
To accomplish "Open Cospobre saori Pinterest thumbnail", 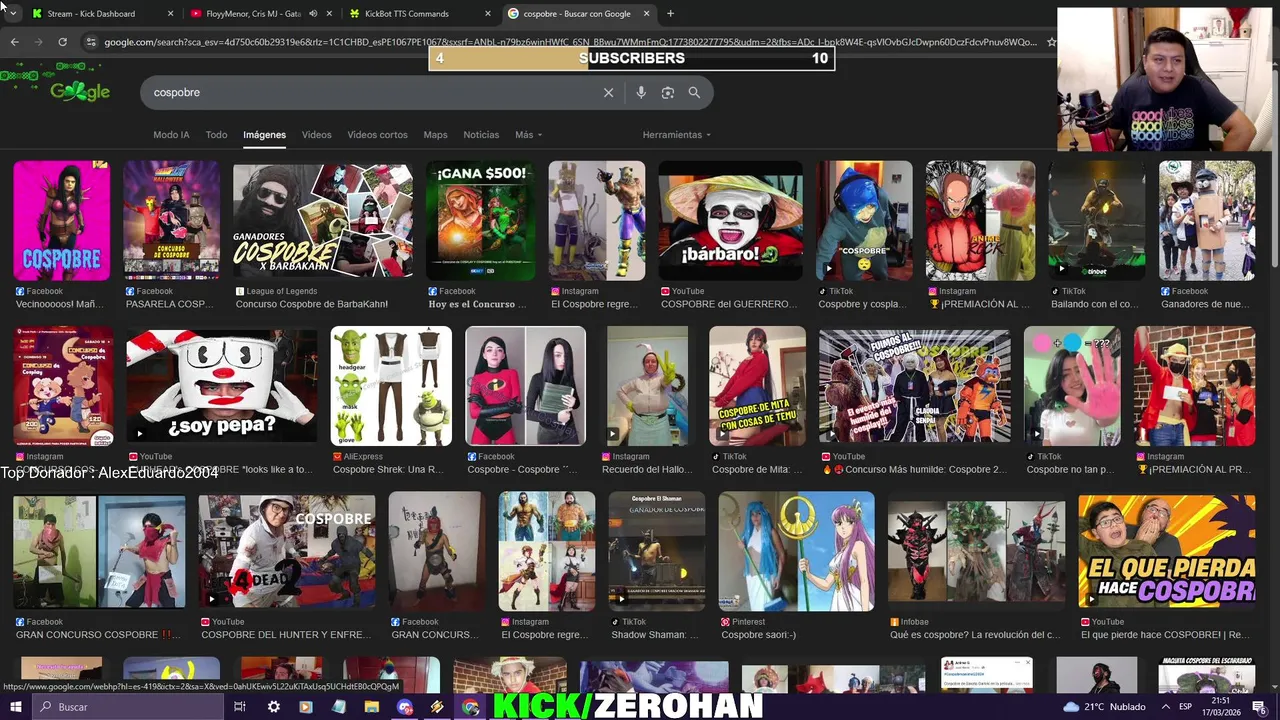I will (796, 551).
